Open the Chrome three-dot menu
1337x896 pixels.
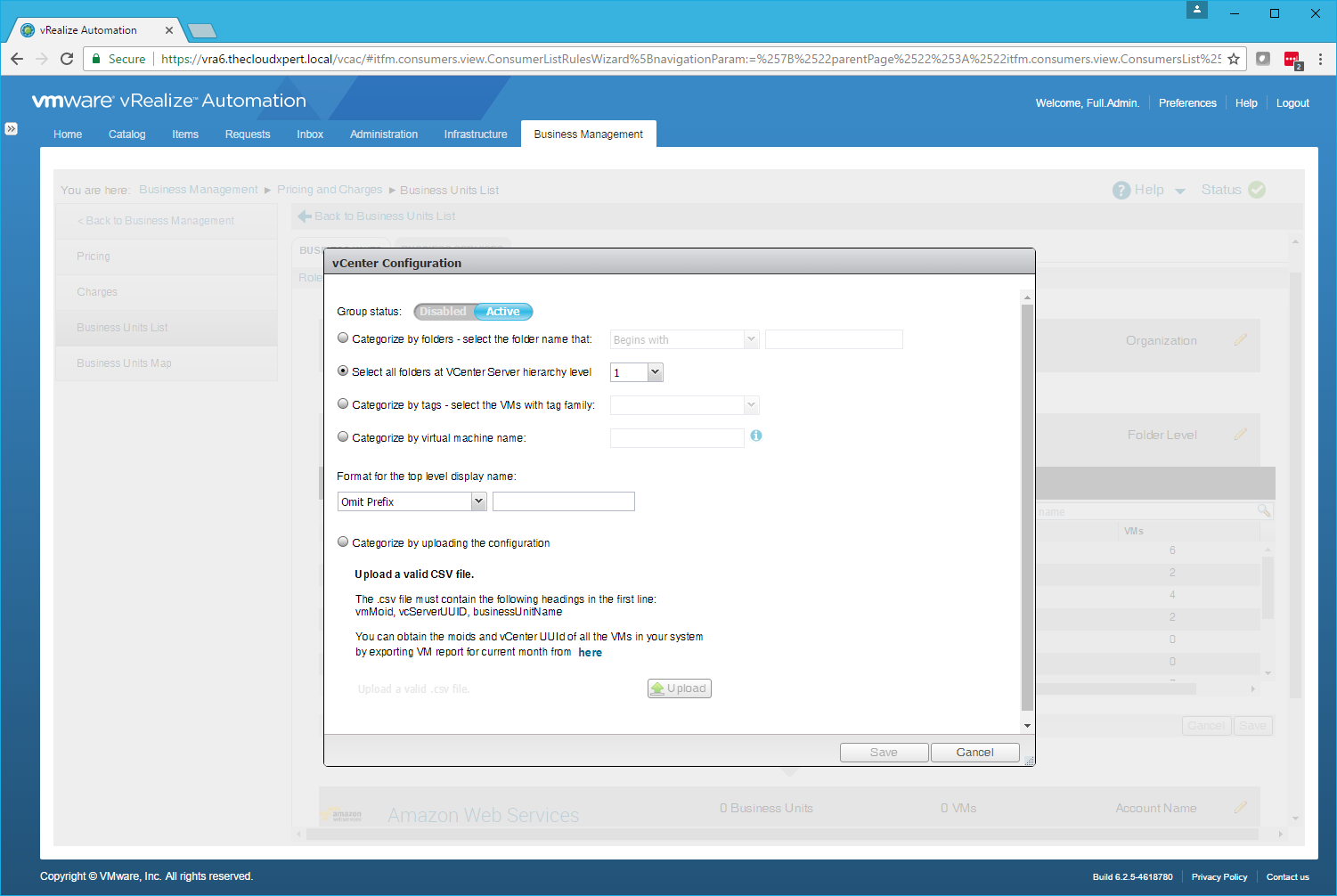click(x=1320, y=59)
